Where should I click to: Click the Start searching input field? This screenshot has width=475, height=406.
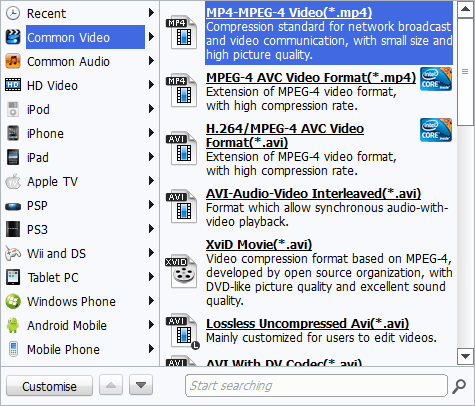tap(316, 386)
